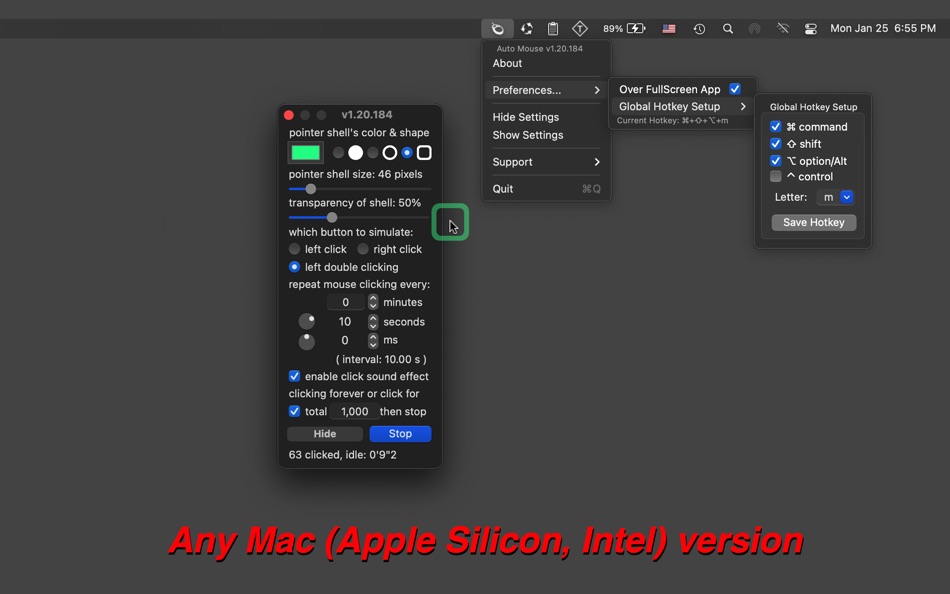950x594 pixels.
Task: Open About from Auto Mouse menu
Action: point(507,64)
